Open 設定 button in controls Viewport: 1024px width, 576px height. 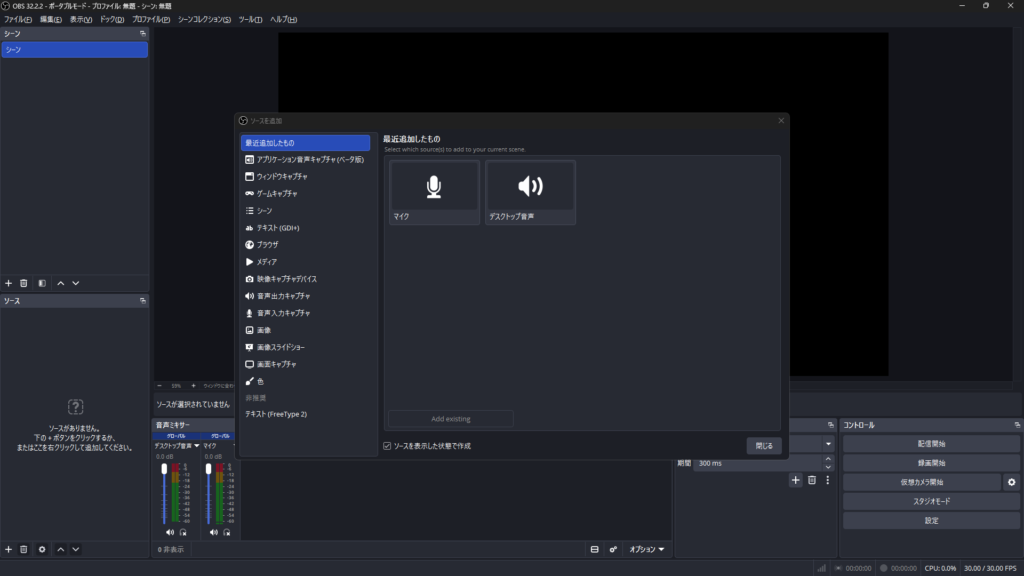pos(931,520)
